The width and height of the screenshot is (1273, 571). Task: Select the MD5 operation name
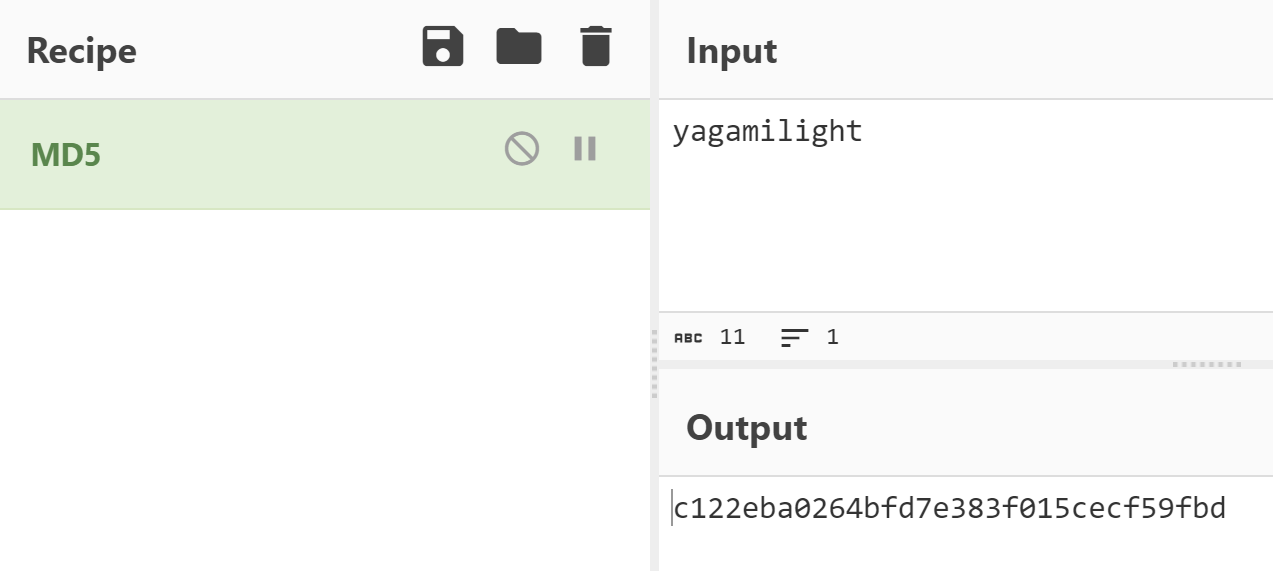tap(66, 155)
